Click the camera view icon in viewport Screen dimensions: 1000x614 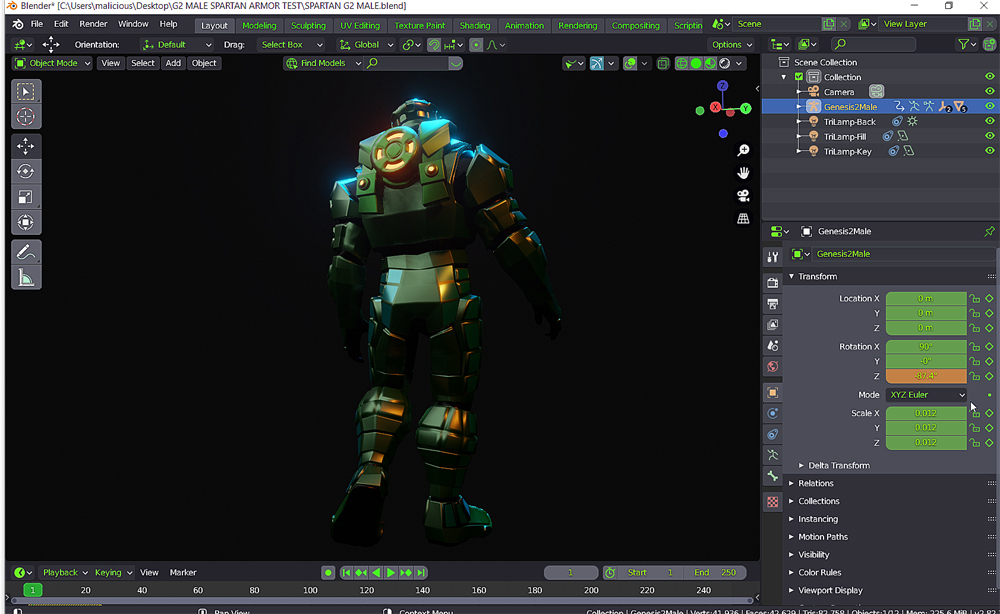(743, 195)
